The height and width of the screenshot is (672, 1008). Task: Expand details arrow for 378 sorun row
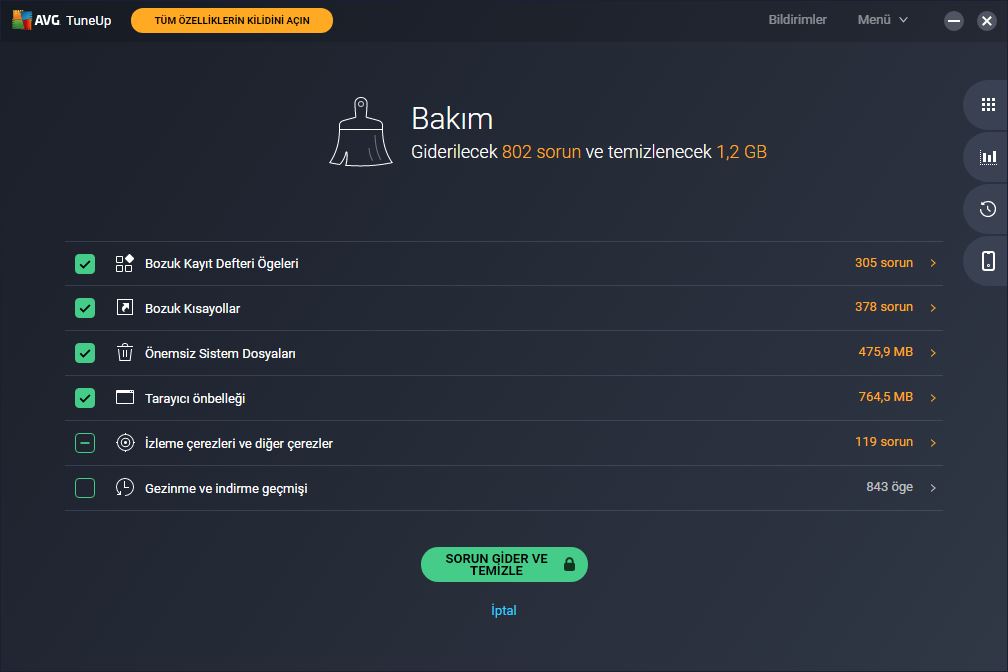coord(933,308)
